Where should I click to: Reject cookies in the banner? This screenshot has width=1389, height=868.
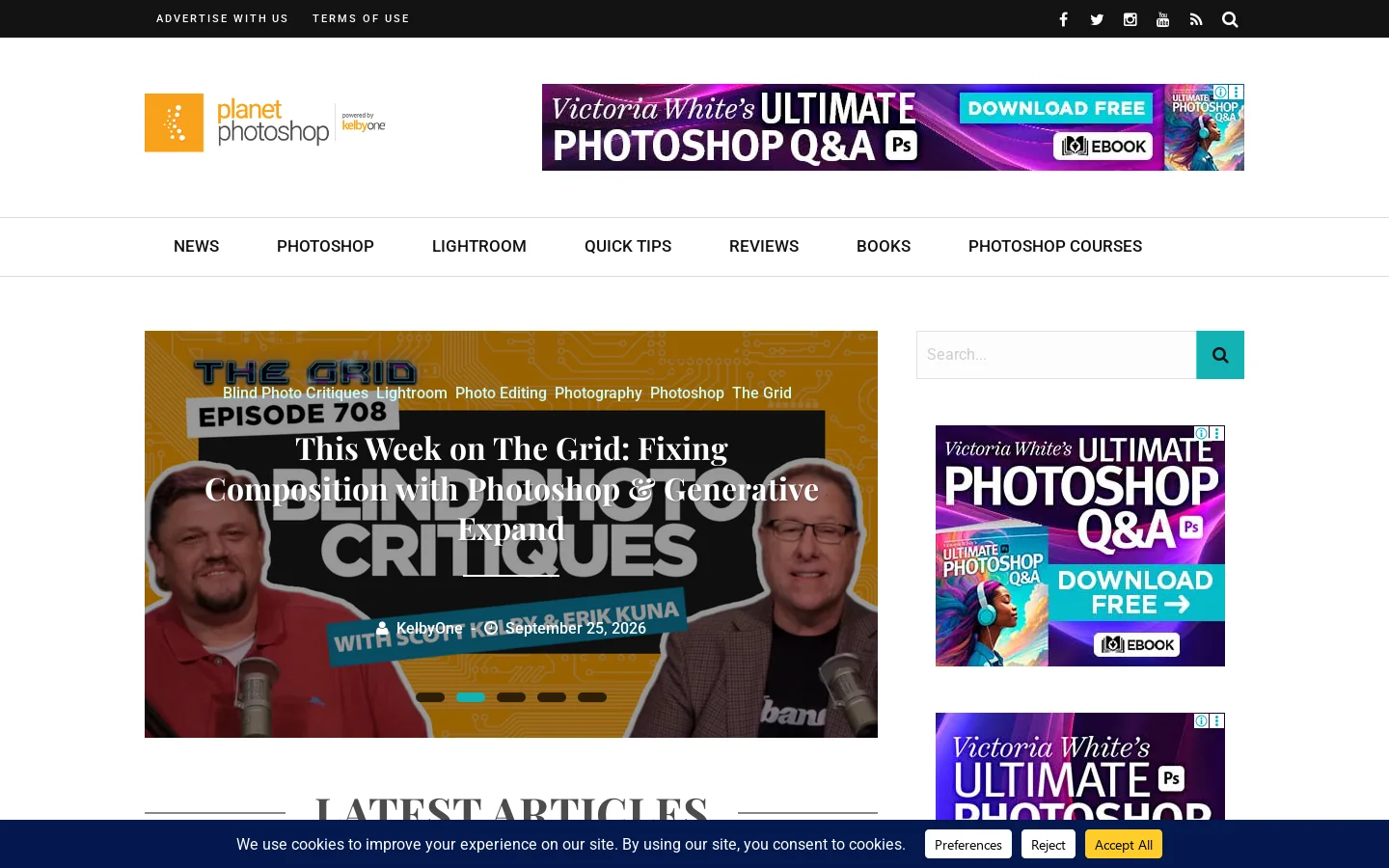[x=1049, y=845]
